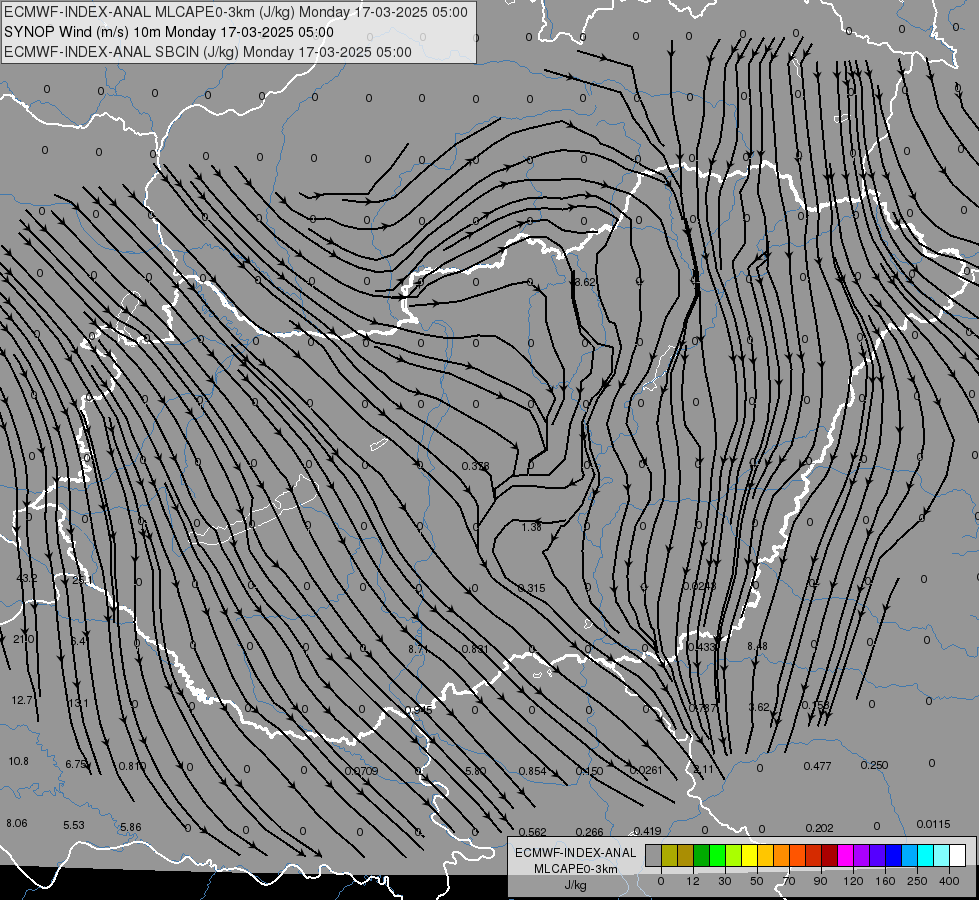Click the 43.2 value on map
This screenshot has width=979, height=900.
(x=27, y=578)
